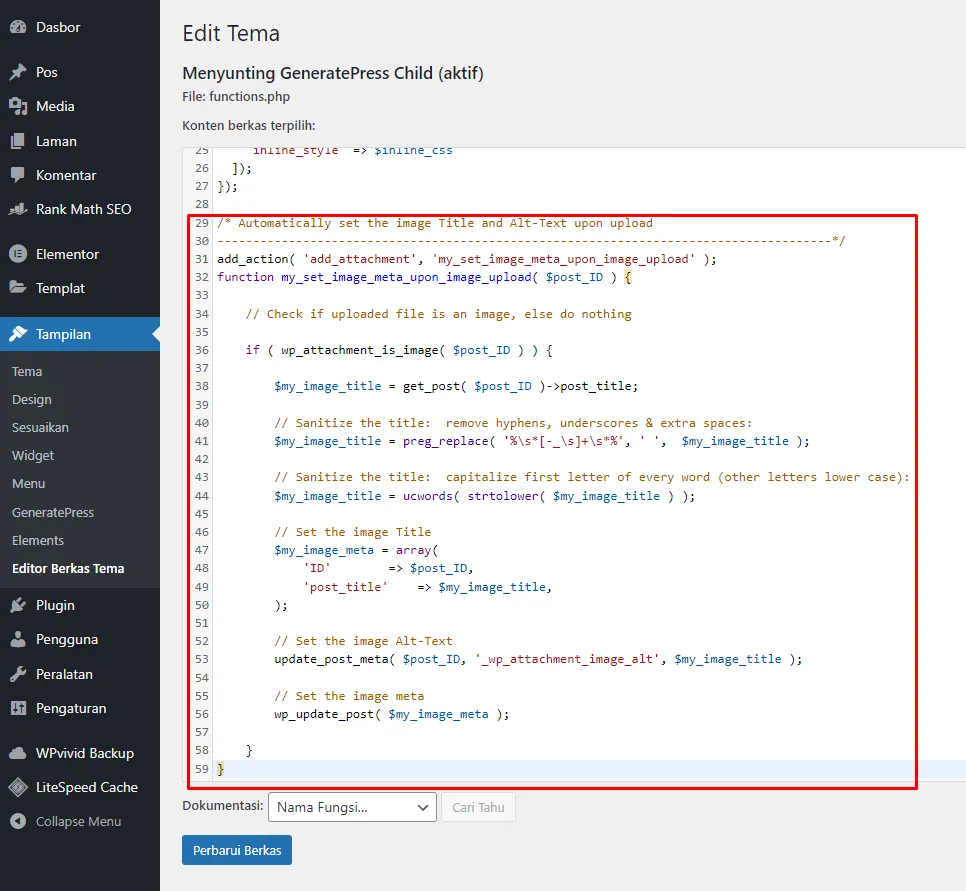
Task: Click the ucwords strtolower line 44
Action: tap(485, 496)
